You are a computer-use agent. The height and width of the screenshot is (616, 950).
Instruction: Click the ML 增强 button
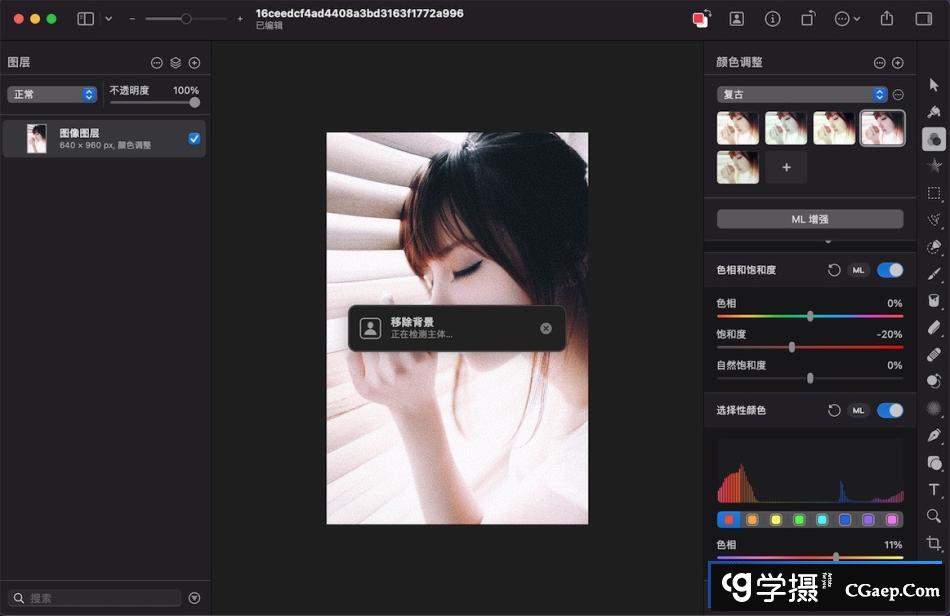click(809, 219)
